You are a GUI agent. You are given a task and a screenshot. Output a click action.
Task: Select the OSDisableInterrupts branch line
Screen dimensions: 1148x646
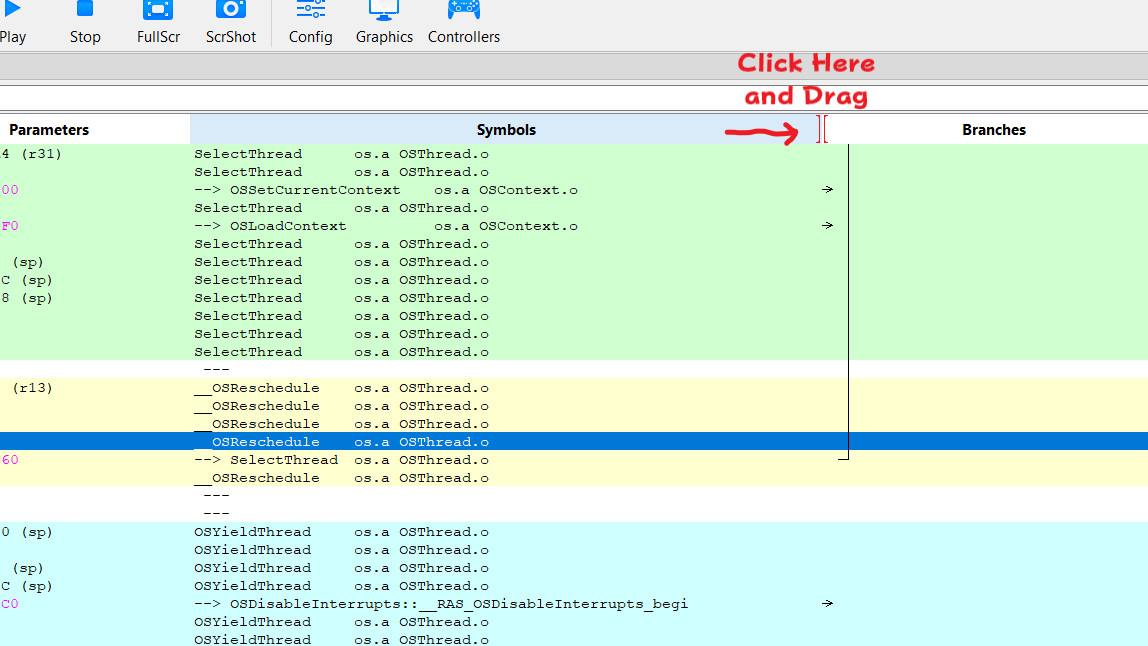click(x=440, y=604)
